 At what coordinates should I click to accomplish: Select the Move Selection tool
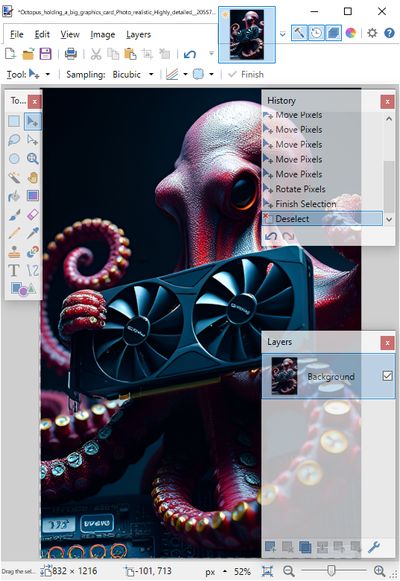[33, 140]
